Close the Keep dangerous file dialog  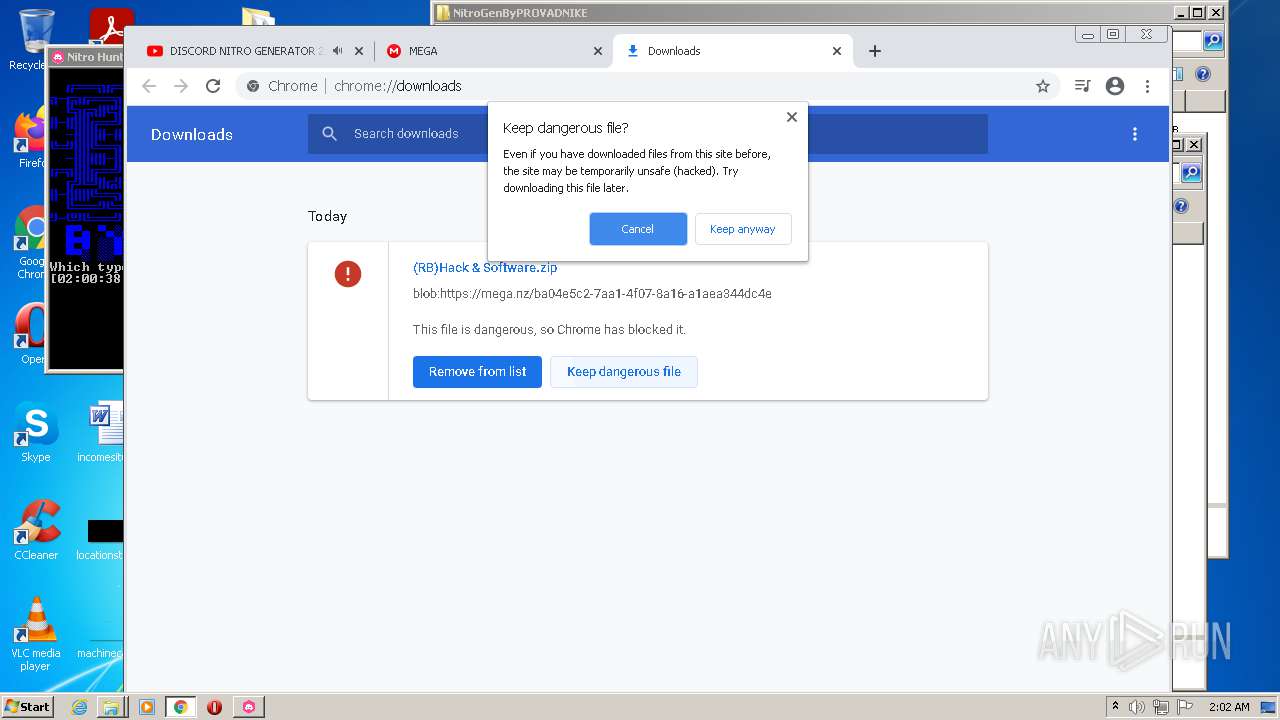tap(791, 117)
